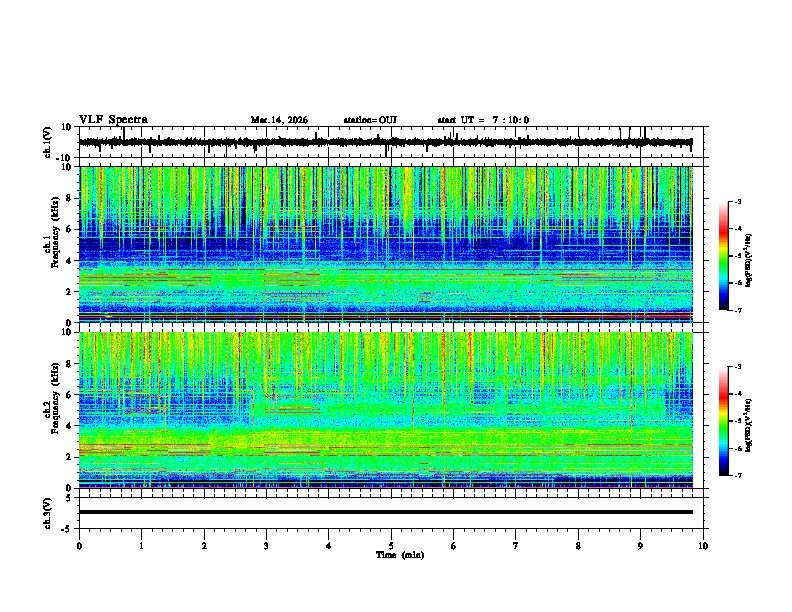Click the ch.1 spectrogram color scale bar
The image size is (792, 612).
click(723, 256)
